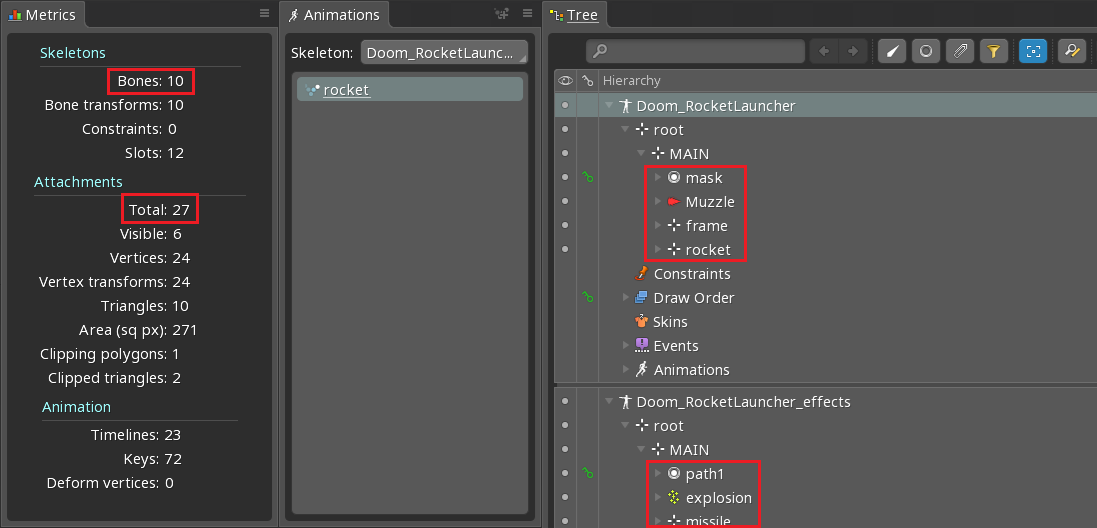Select the rocket animation in the list
Image resolution: width=1097 pixels, height=528 pixels.
[346, 90]
